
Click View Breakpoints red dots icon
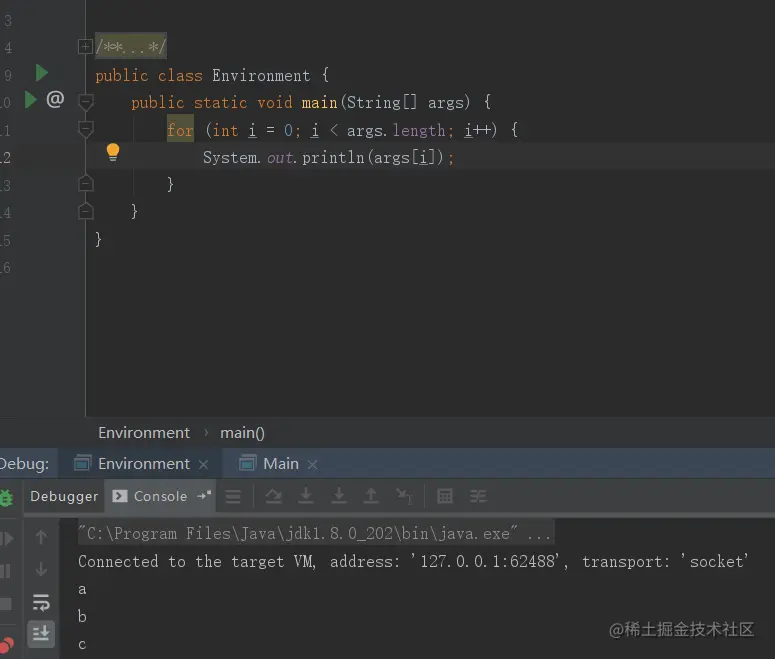7,645
